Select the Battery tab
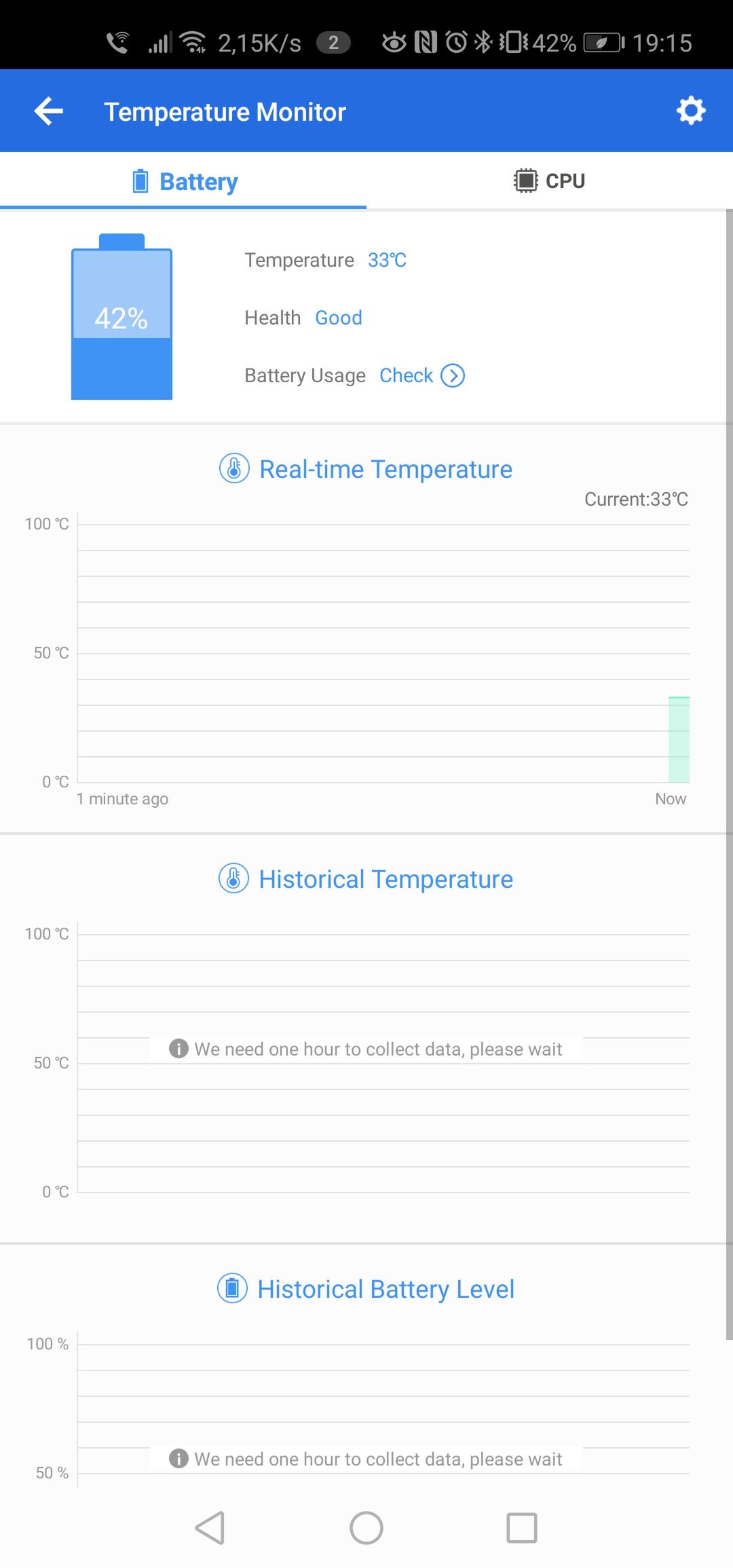Screen dimensions: 733x1568 point(183,181)
